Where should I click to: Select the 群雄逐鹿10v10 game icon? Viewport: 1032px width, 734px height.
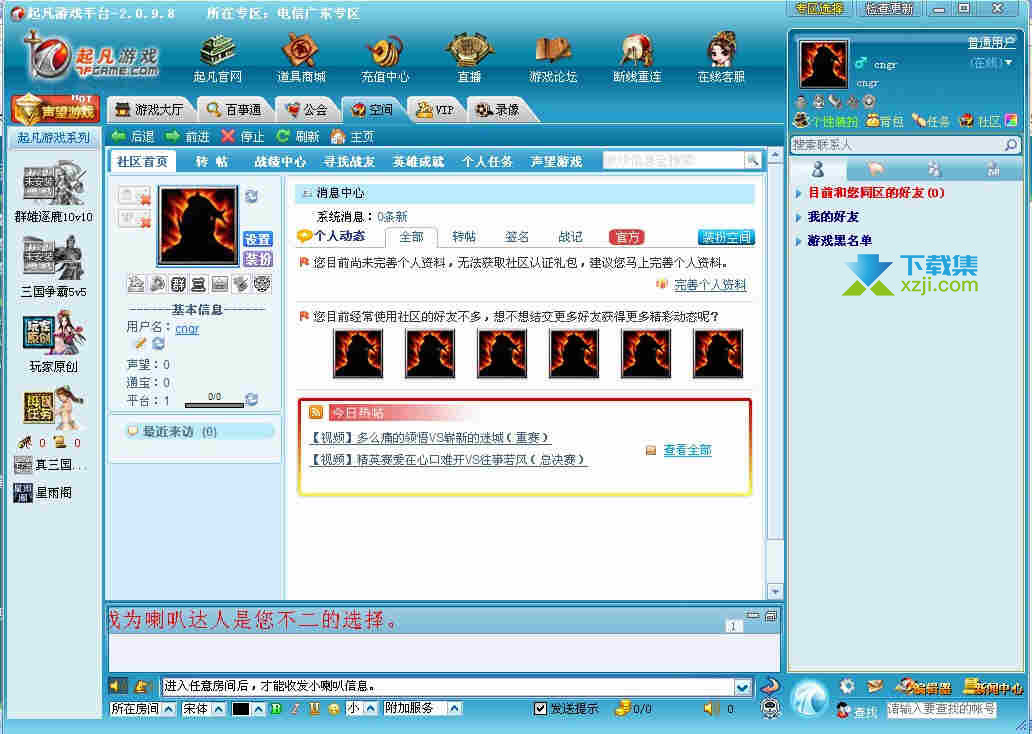(54, 192)
